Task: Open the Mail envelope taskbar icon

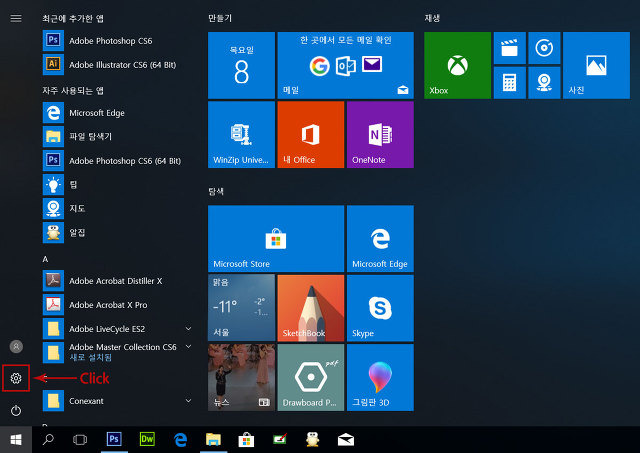Action: coord(346,440)
